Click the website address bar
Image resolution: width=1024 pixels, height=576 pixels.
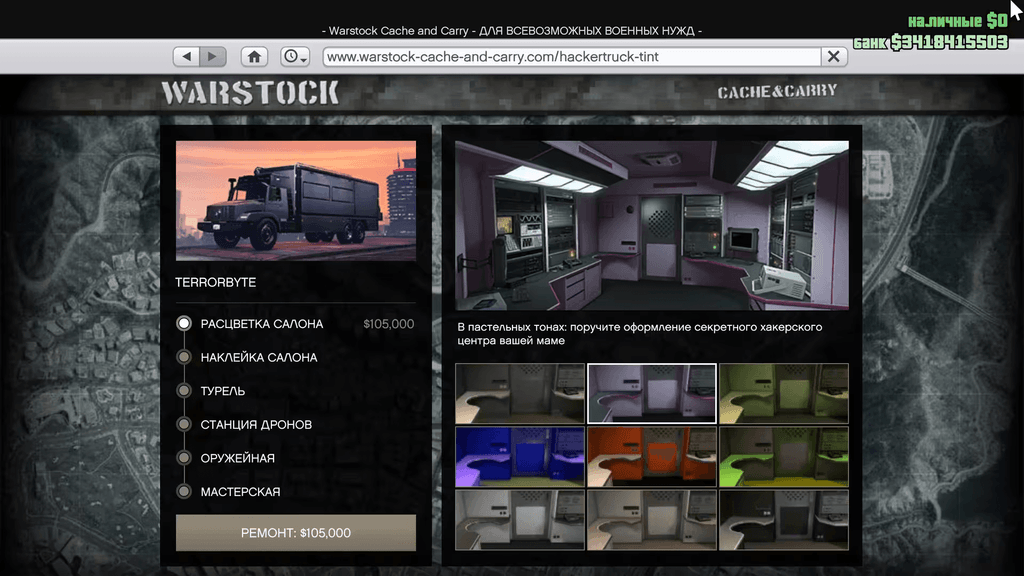(572, 57)
